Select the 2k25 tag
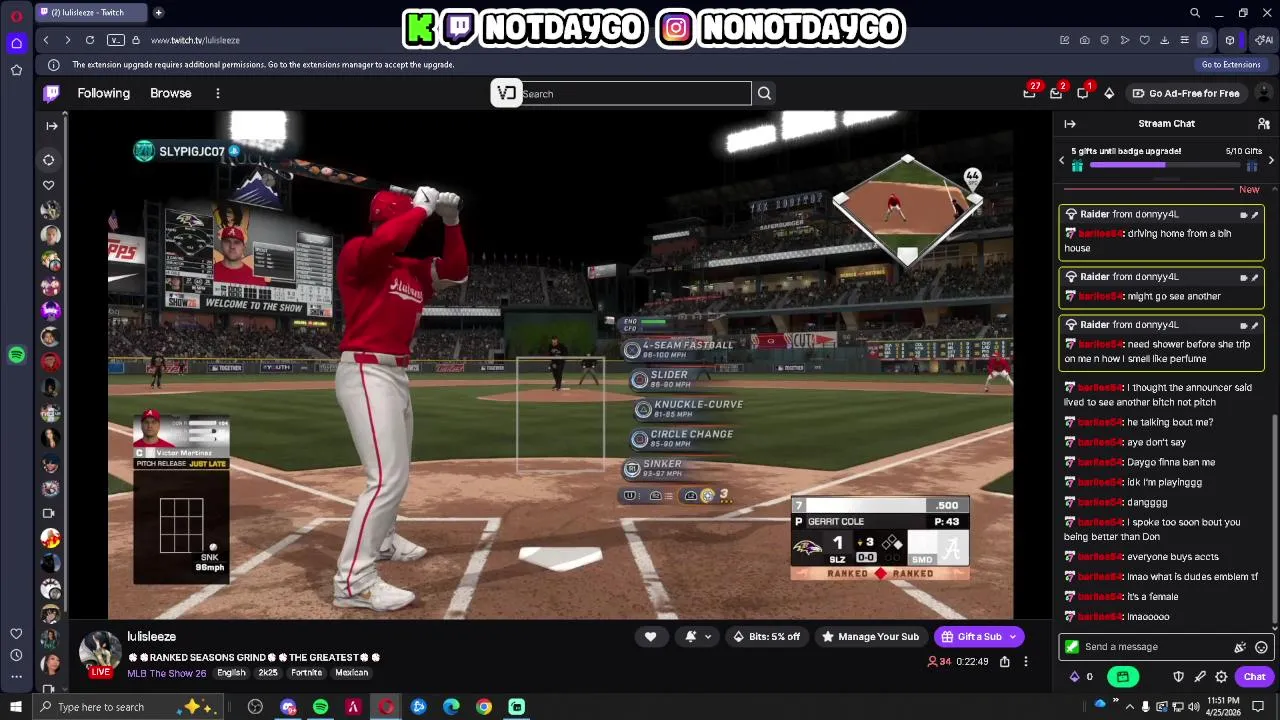This screenshot has height=720, width=1280. 268,673
